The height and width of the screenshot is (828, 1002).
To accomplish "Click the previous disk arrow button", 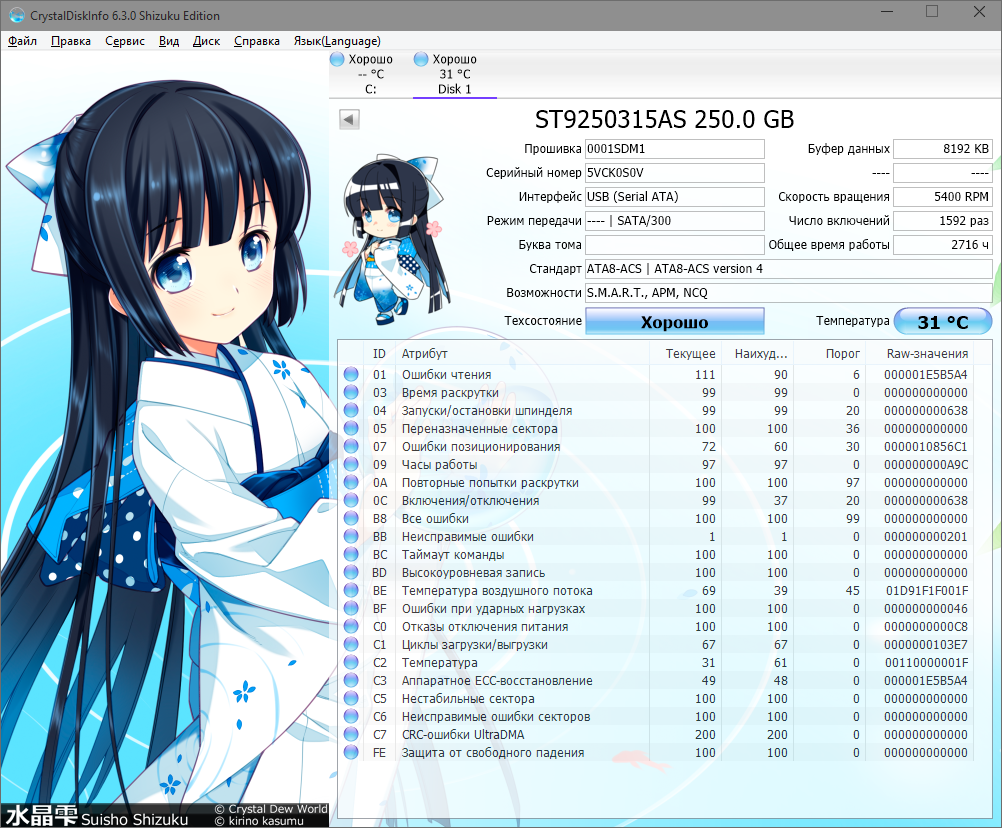I will tap(349, 120).
